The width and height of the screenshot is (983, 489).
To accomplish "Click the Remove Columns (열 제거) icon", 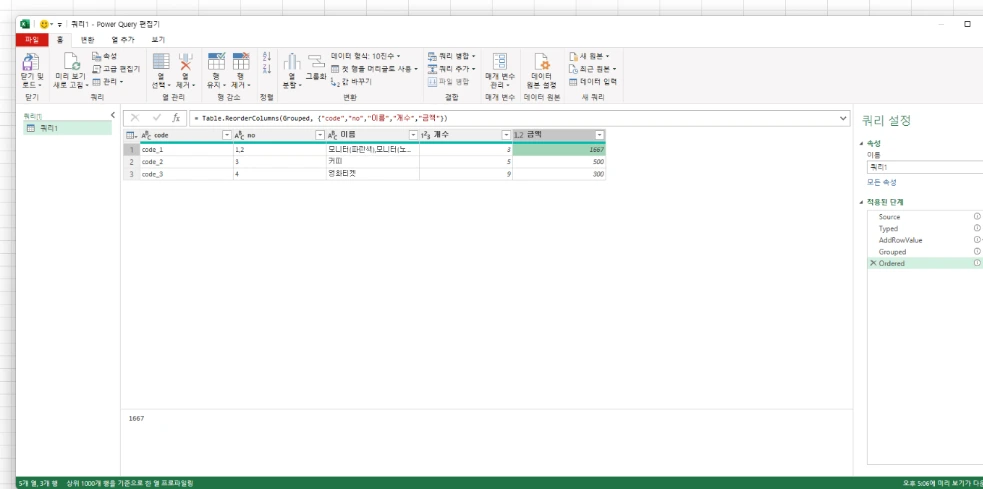I will 186,62.
